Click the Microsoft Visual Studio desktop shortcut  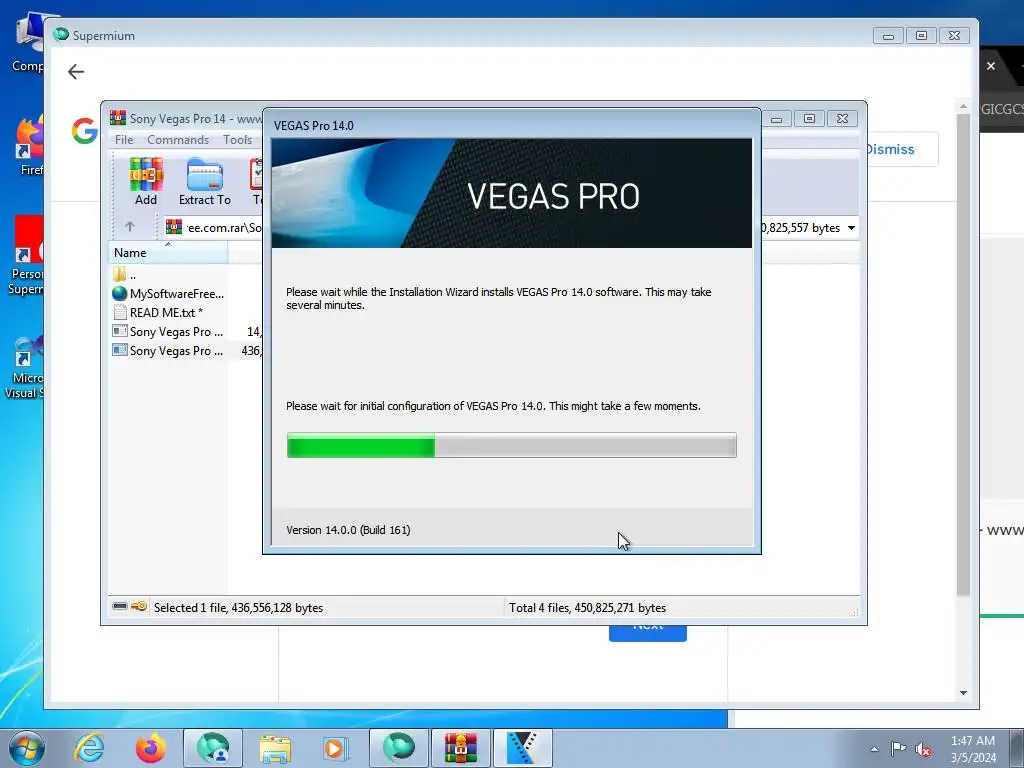[x=26, y=366]
